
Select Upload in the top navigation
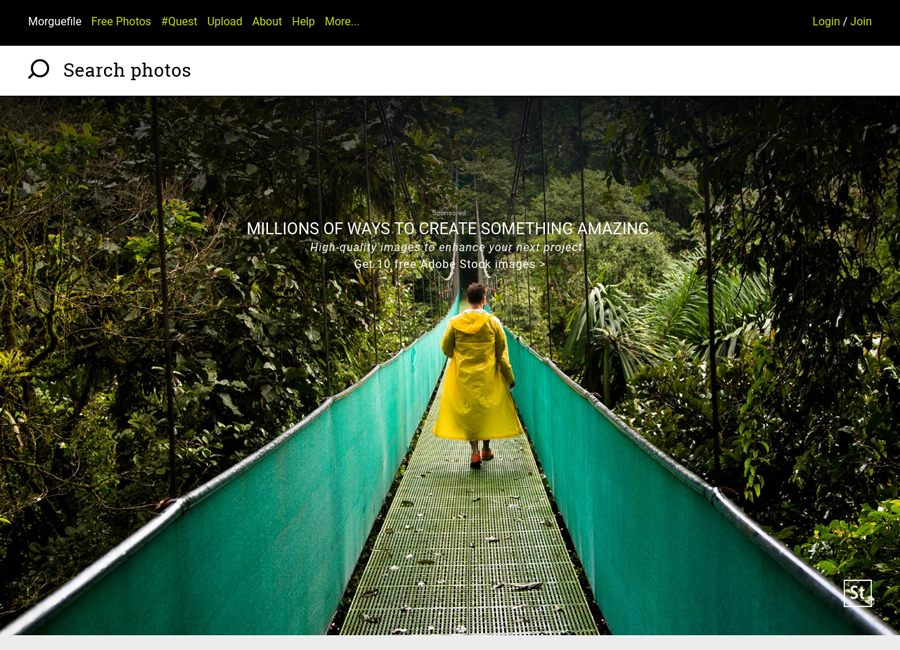(224, 21)
